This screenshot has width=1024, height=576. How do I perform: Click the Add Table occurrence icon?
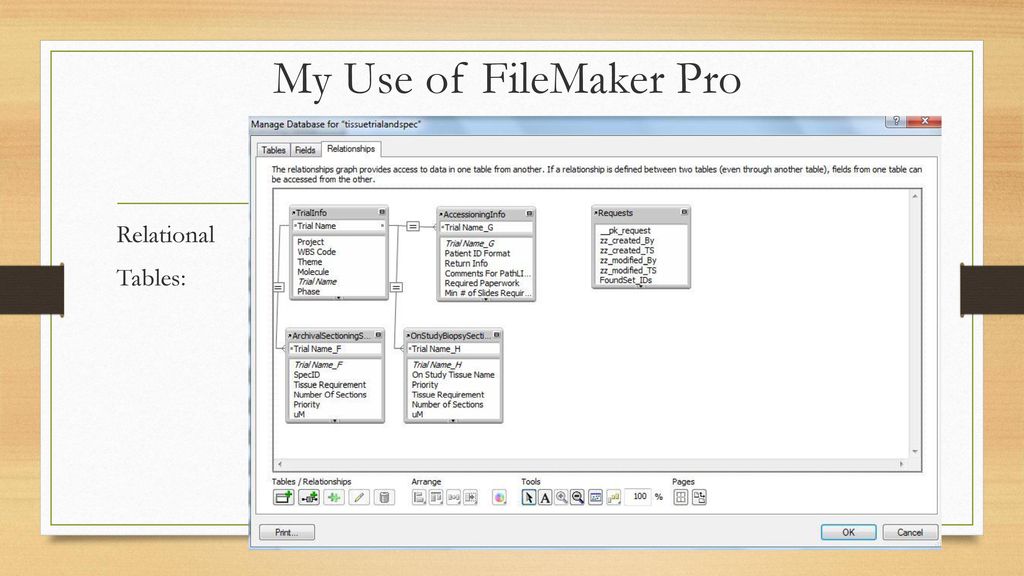click(x=283, y=498)
